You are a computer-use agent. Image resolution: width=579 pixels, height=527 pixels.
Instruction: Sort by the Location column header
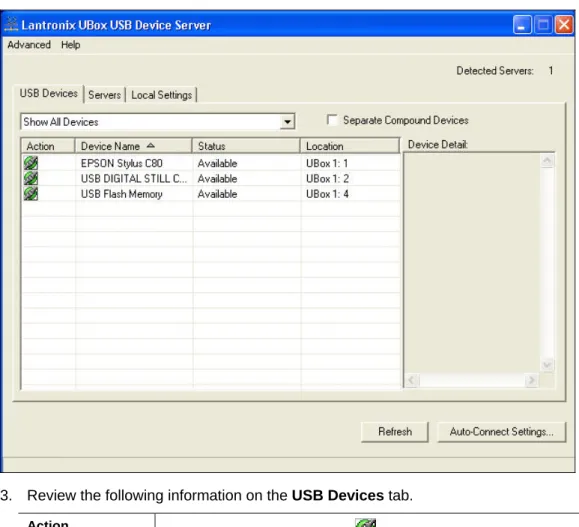pos(350,146)
